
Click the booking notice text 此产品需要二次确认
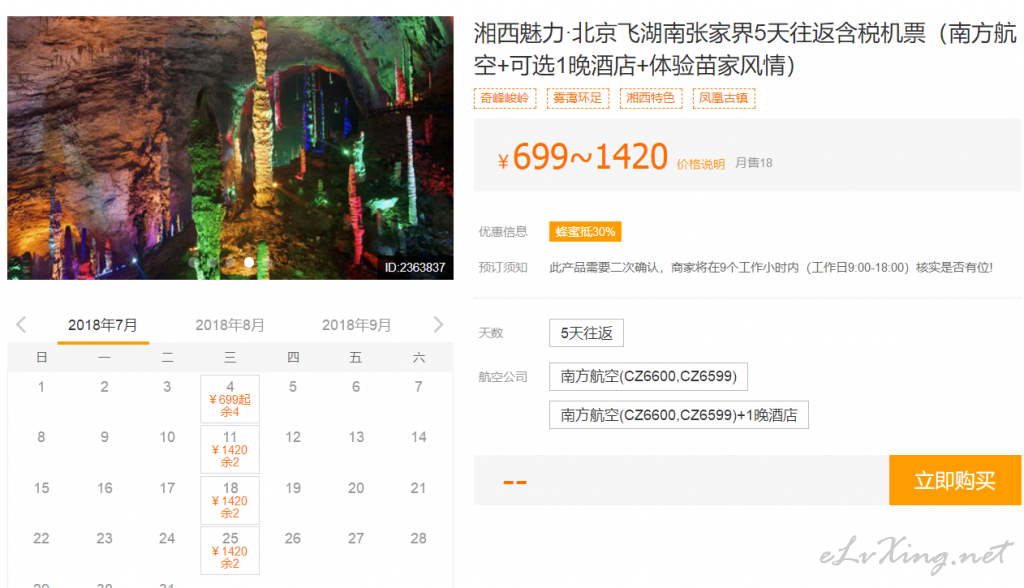point(771,267)
